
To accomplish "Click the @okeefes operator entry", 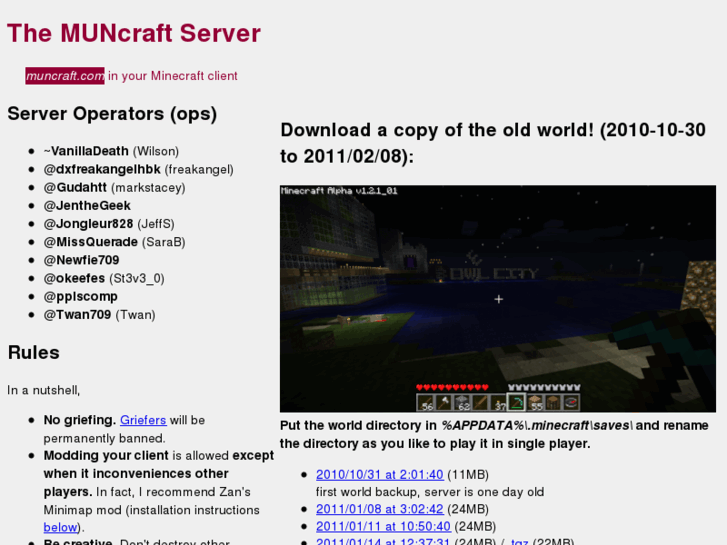I will (104, 278).
